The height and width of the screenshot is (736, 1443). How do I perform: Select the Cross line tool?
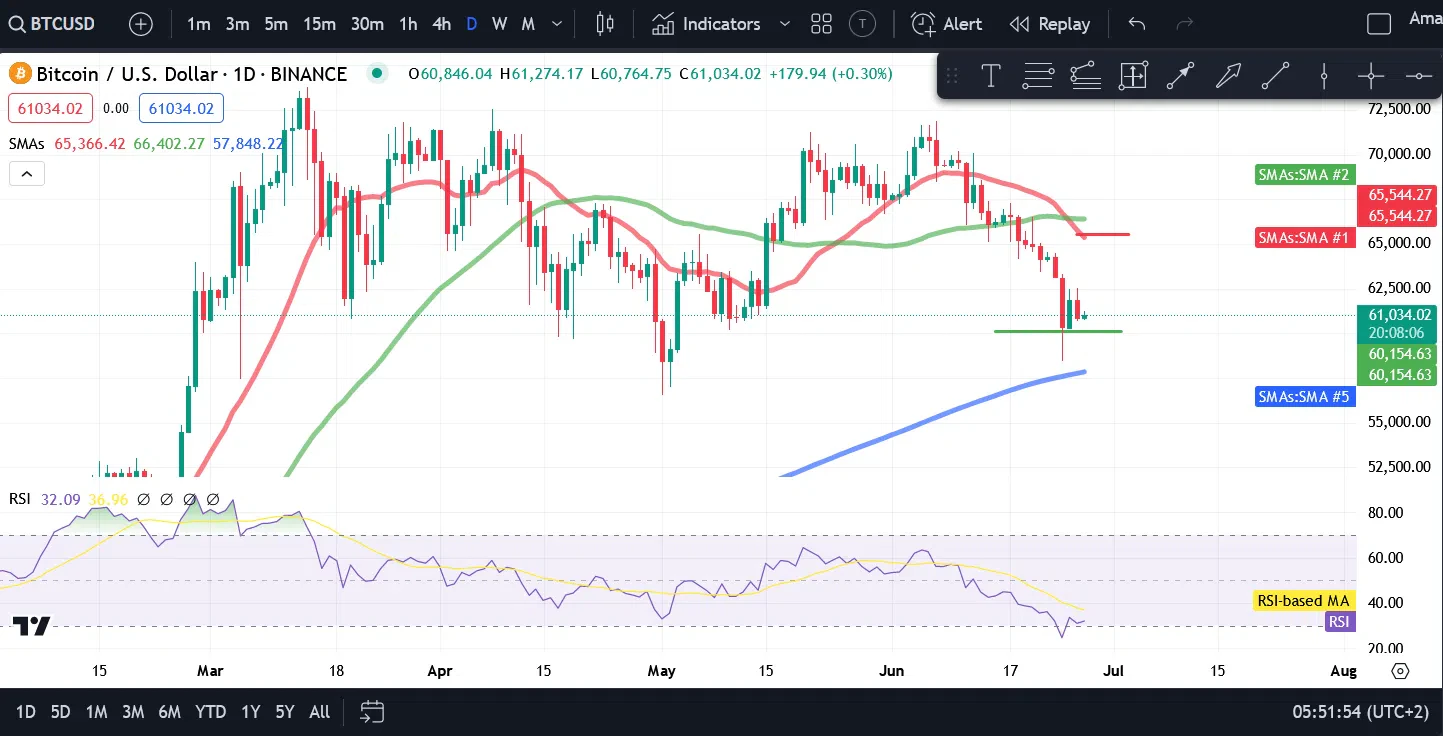pos(1370,75)
